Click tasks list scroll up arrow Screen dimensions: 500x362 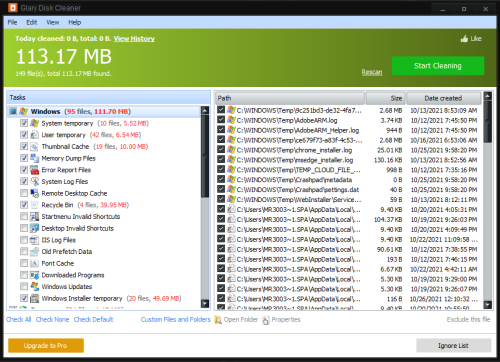pyautogui.click(x=205, y=110)
